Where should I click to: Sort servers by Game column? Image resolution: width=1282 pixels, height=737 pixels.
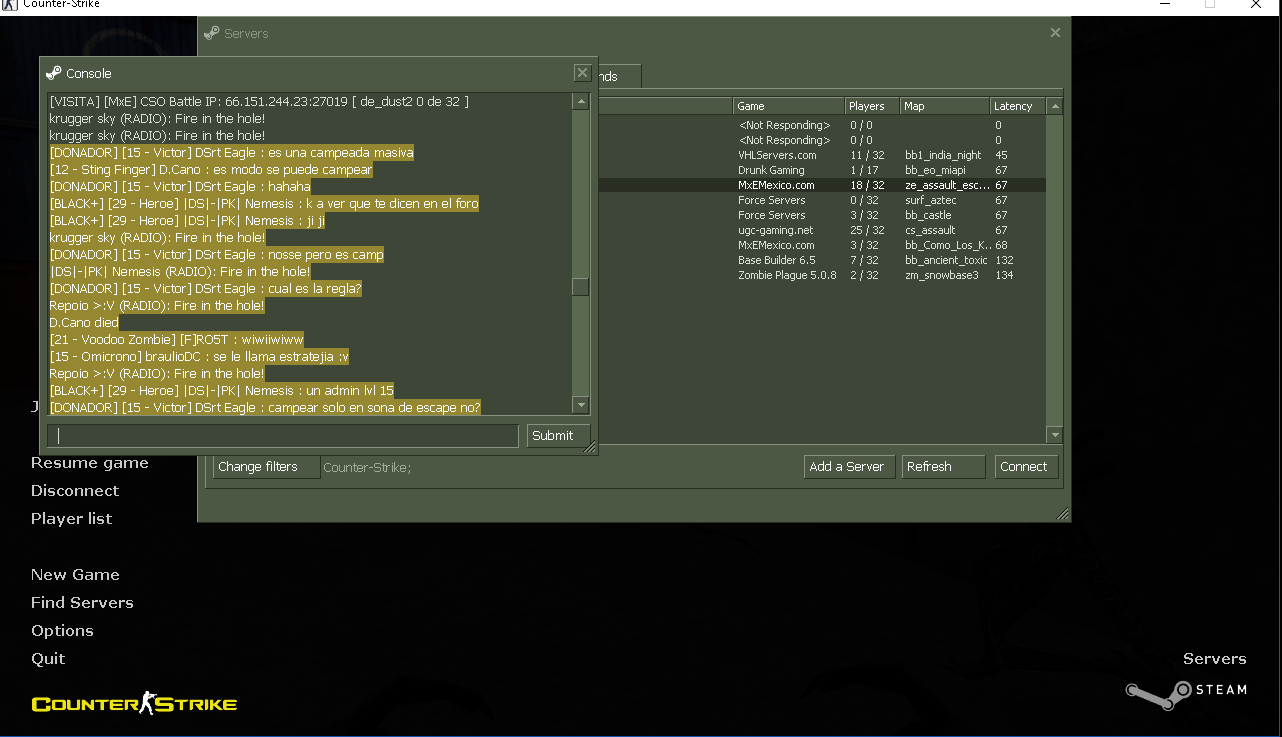tap(788, 106)
